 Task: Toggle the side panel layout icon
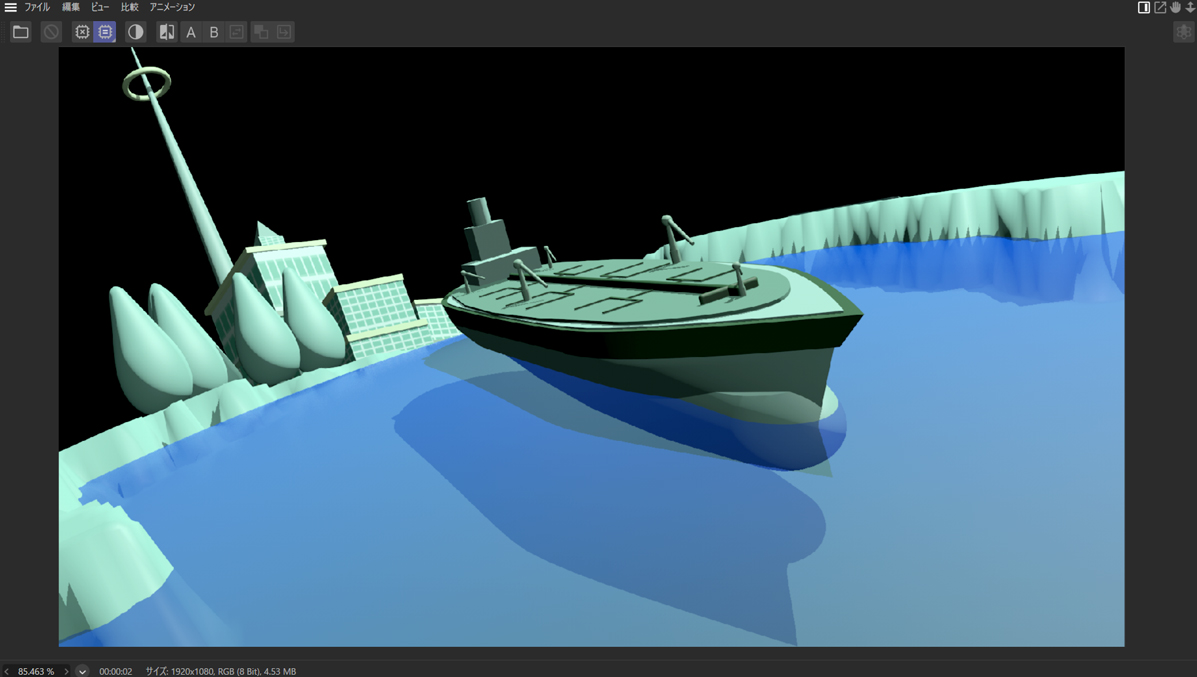pos(1144,7)
